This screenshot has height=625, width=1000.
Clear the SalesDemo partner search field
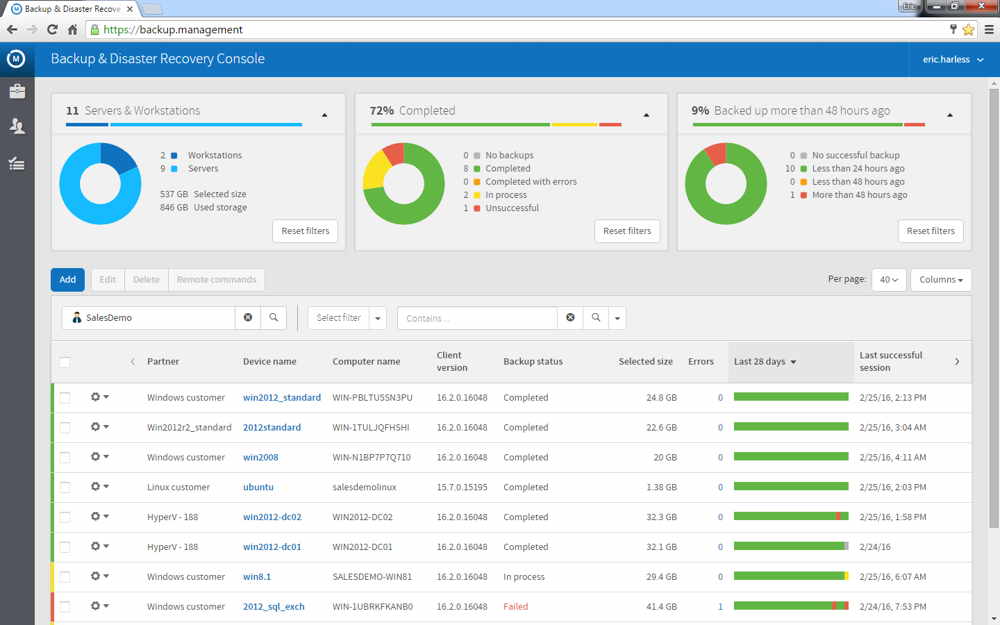248,317
